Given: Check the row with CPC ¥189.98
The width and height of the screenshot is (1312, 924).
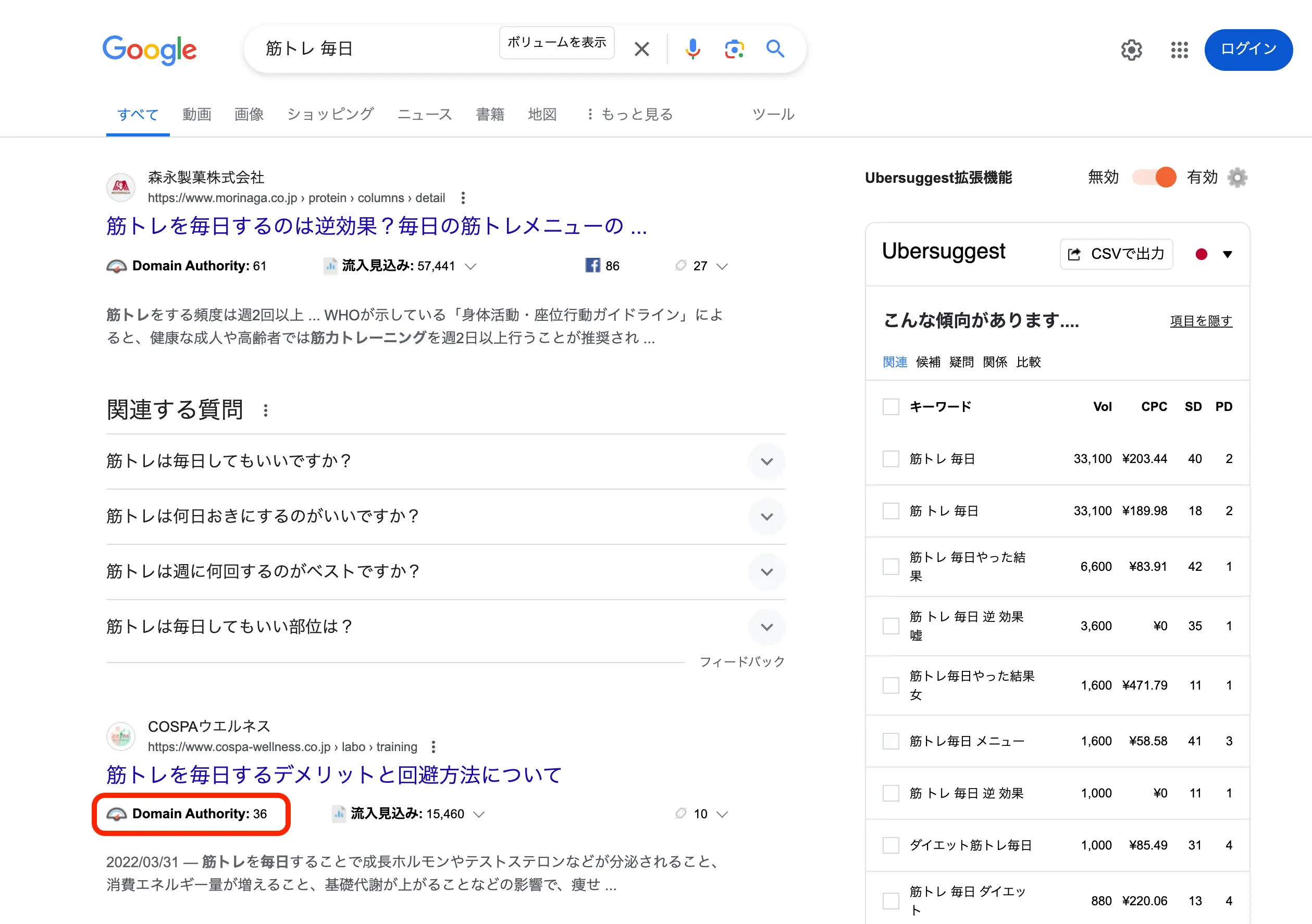Looking at the screenshot, I should (891, 510).
